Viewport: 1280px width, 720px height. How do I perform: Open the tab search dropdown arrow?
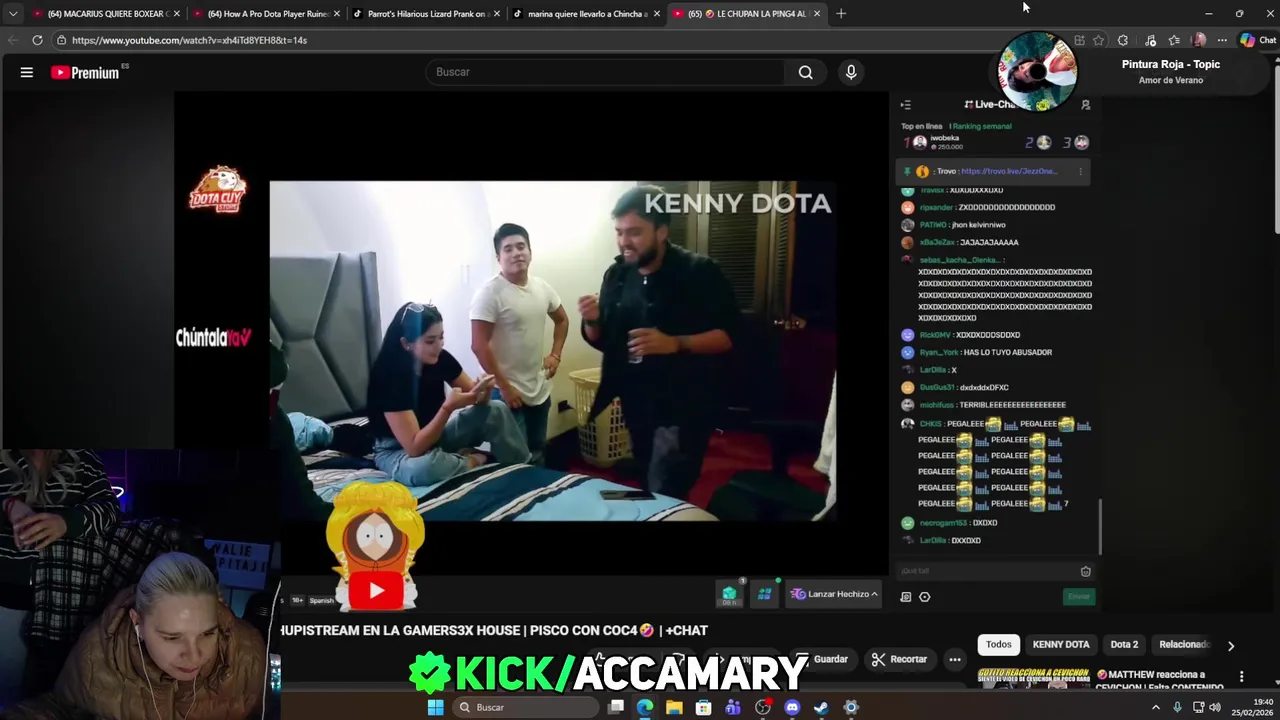[x=13, y=14]
